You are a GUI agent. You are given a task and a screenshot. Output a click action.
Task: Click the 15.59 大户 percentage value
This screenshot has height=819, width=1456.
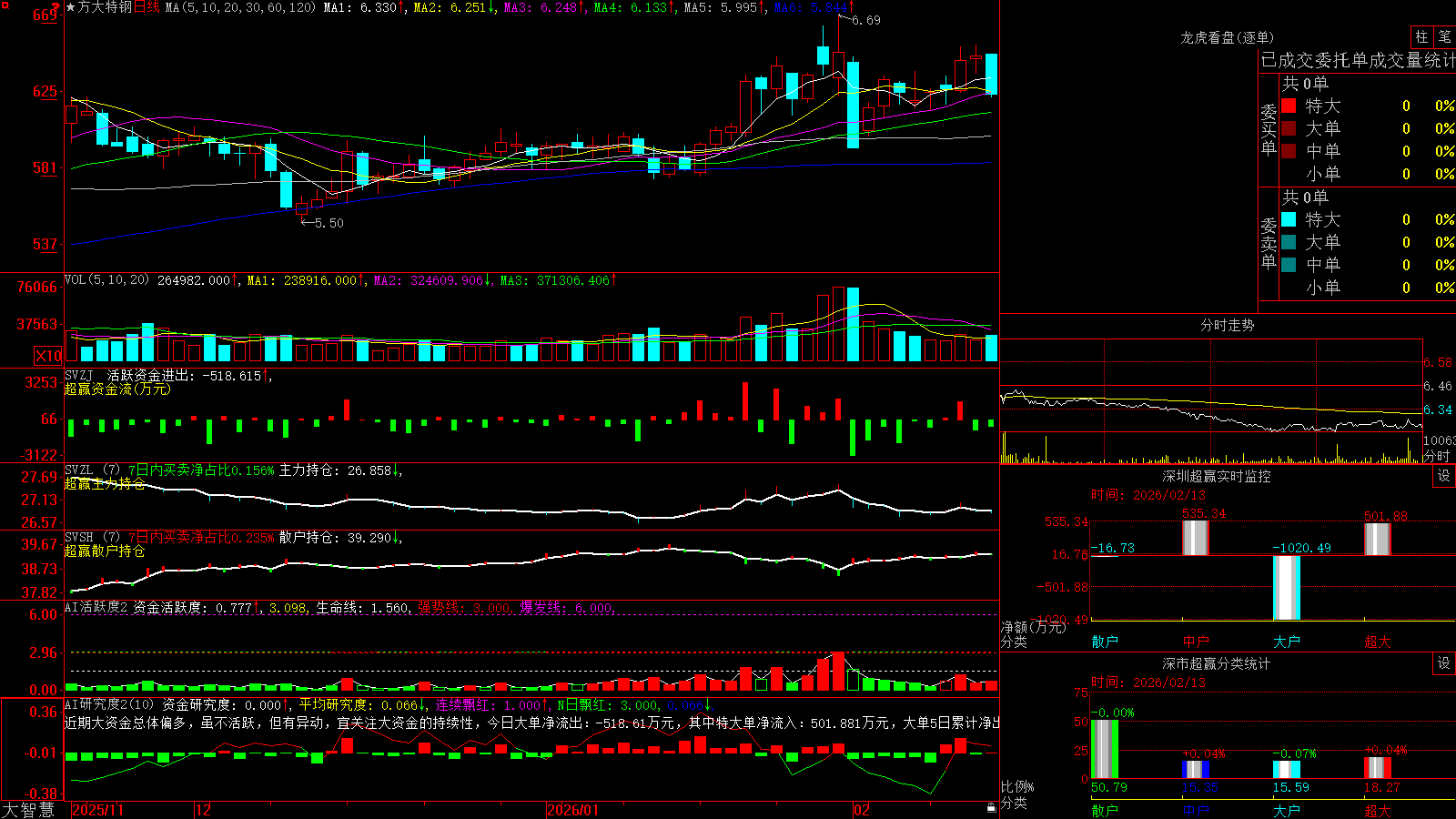(1290, 787)
